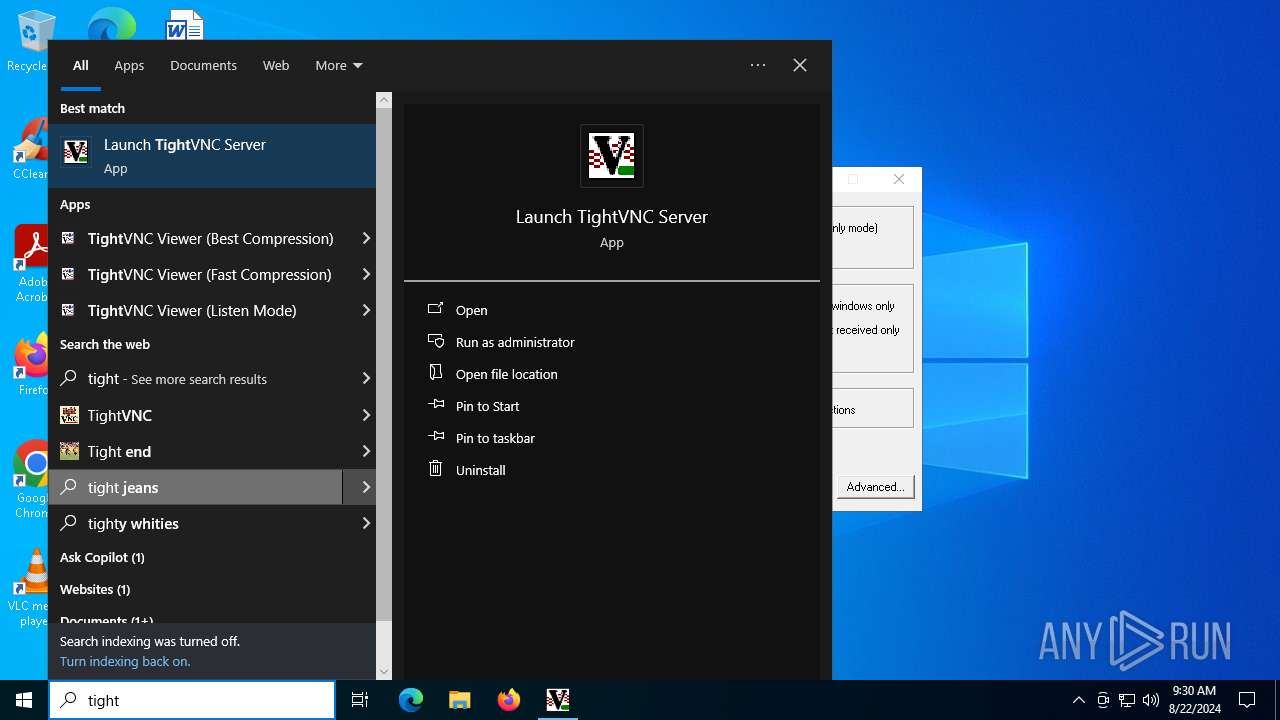The width and height of the screenshot is (1280, 720).
Task: Click the search box containing 'tight'
Action: click(x=192, y=700)
